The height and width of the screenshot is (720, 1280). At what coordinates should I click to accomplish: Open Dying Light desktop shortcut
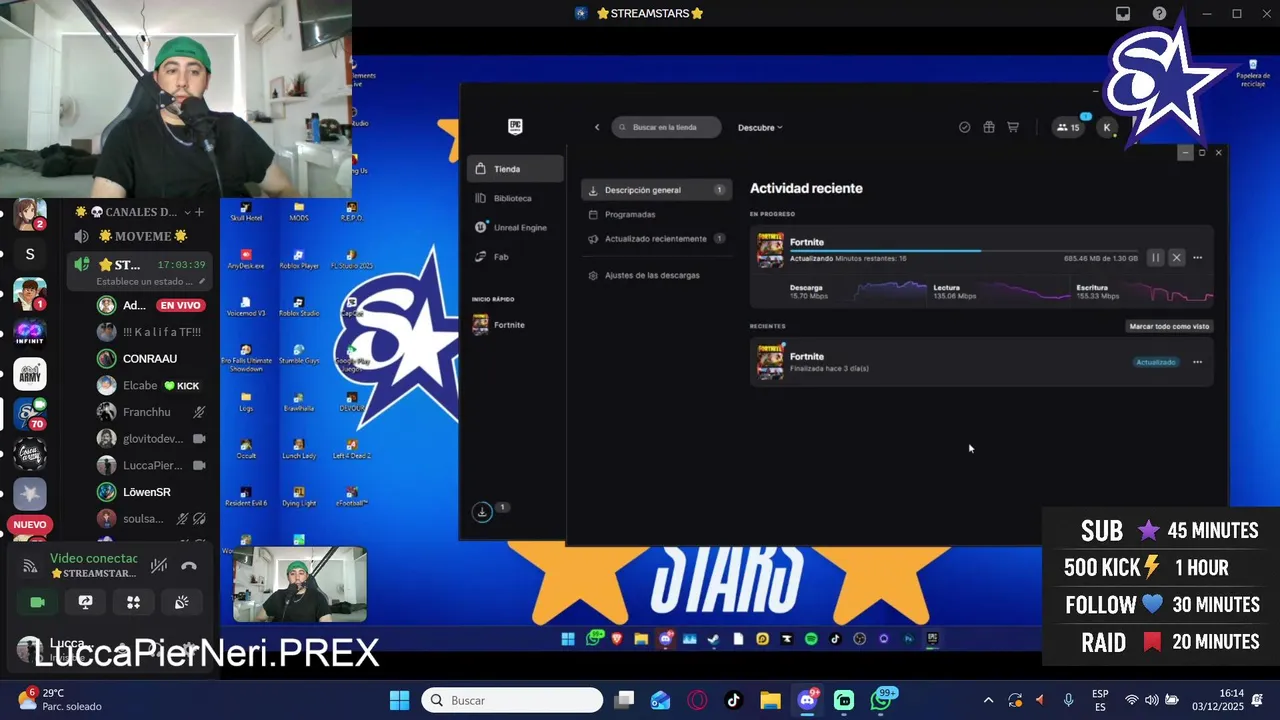point(298,497)
